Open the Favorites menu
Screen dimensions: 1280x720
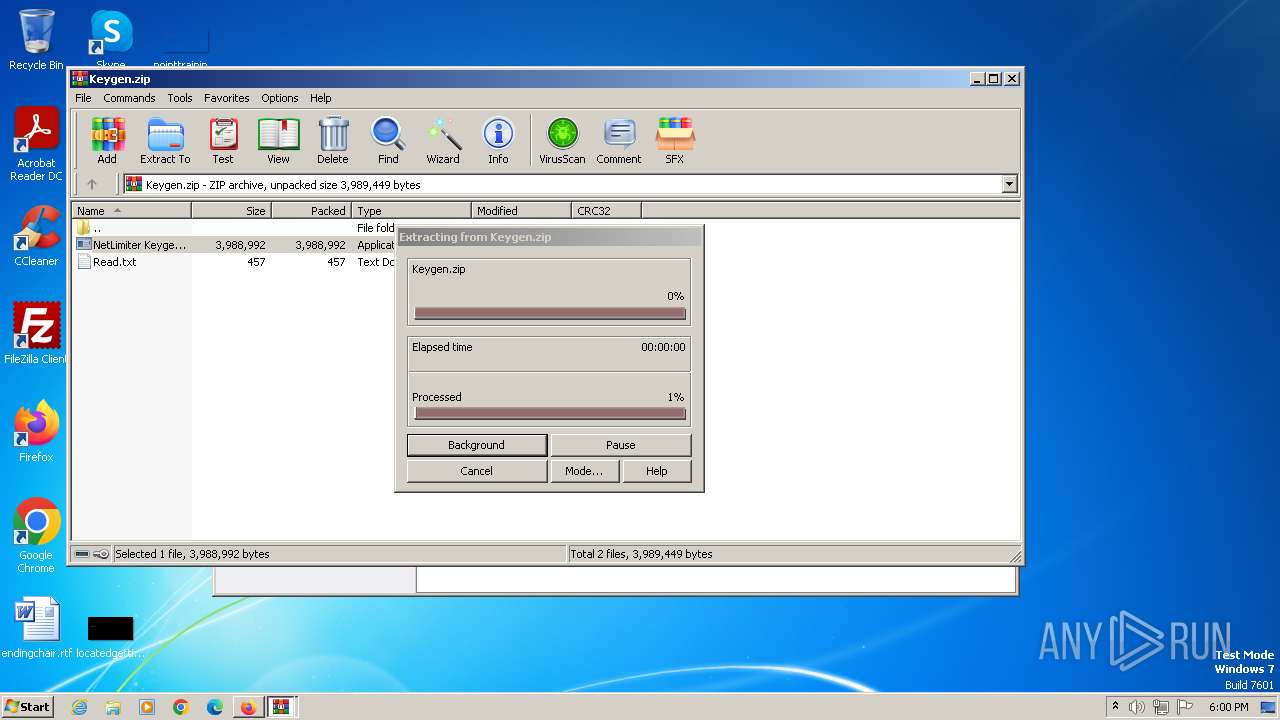click(x=227, y=98)
